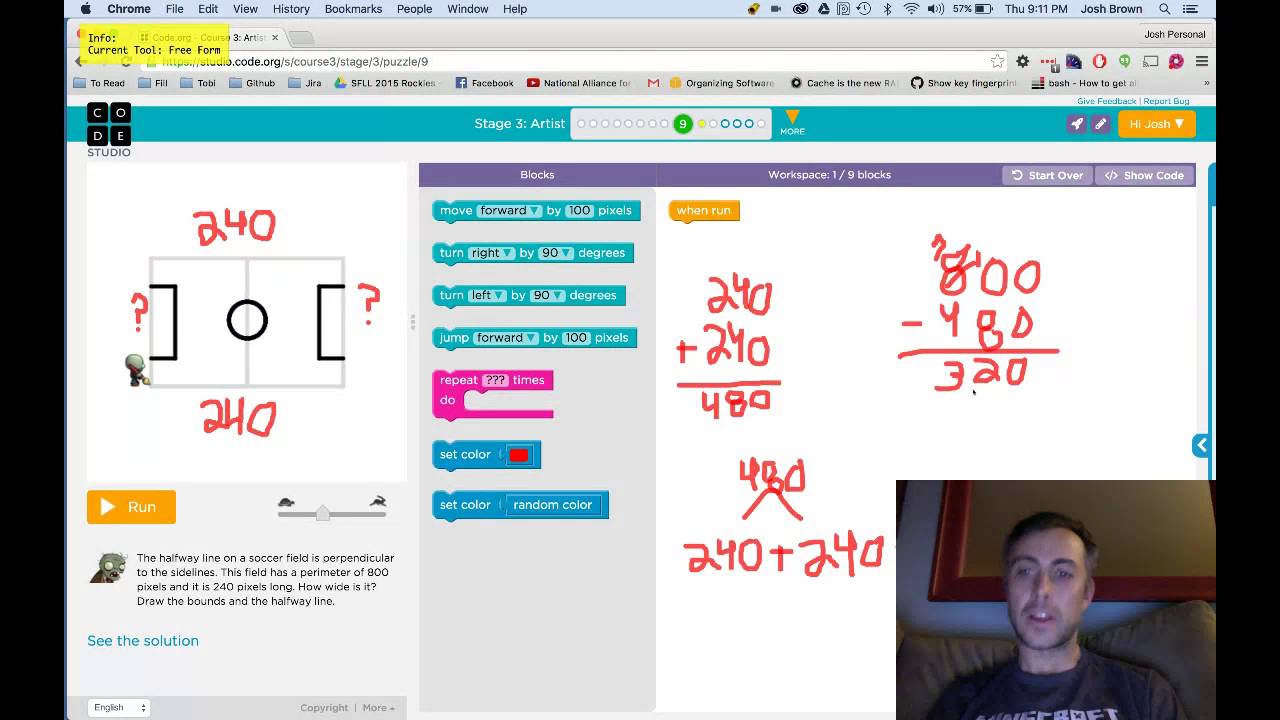This screenshot has width=1280, height=720.
Task: Click the rocket icon in header
Action: (x=1076, y=124)
